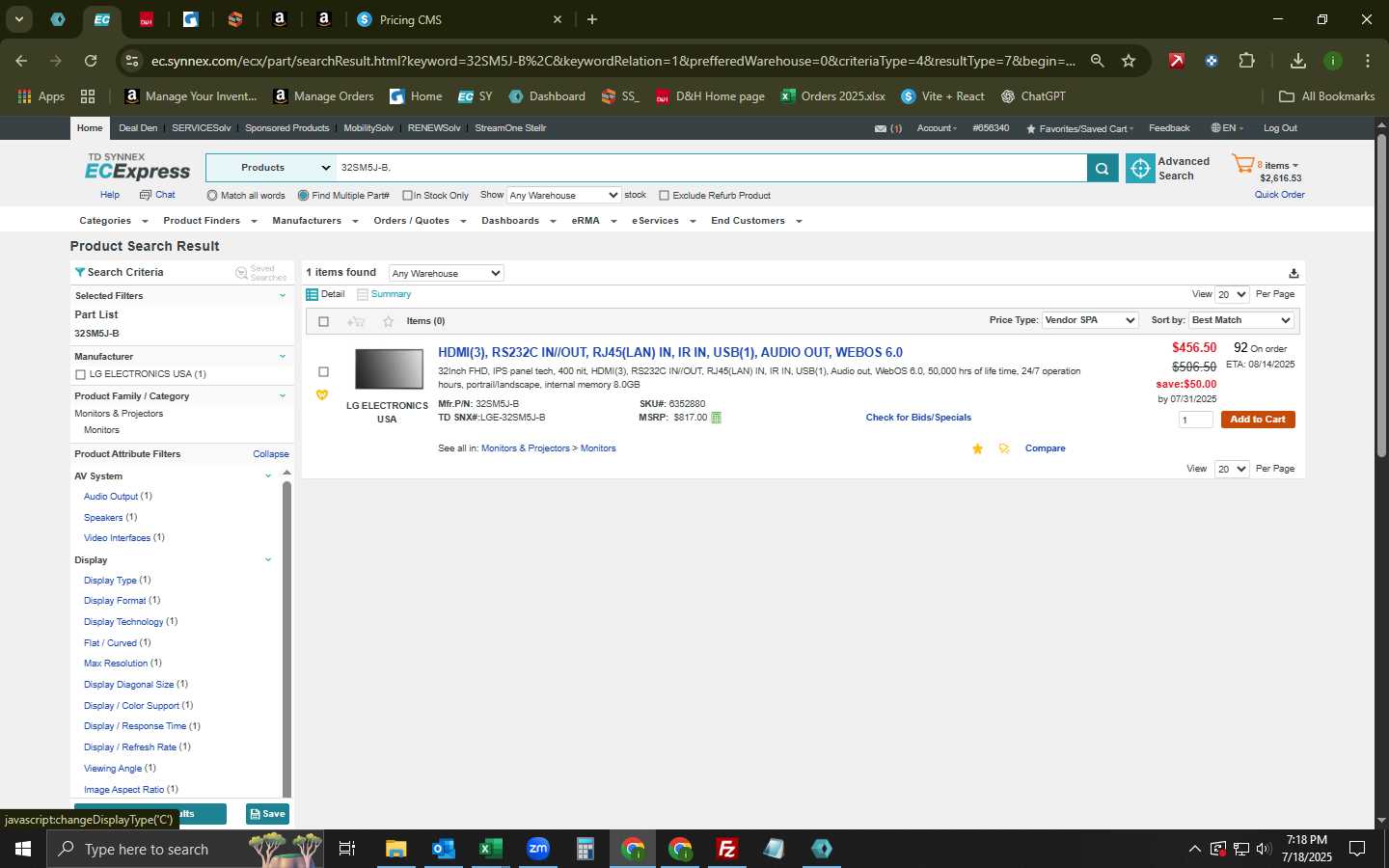This screenshot has height=868, width=1389.
Task: Open the shopping cart icon
Action: pyautogui.click(x=1242, y=165)
